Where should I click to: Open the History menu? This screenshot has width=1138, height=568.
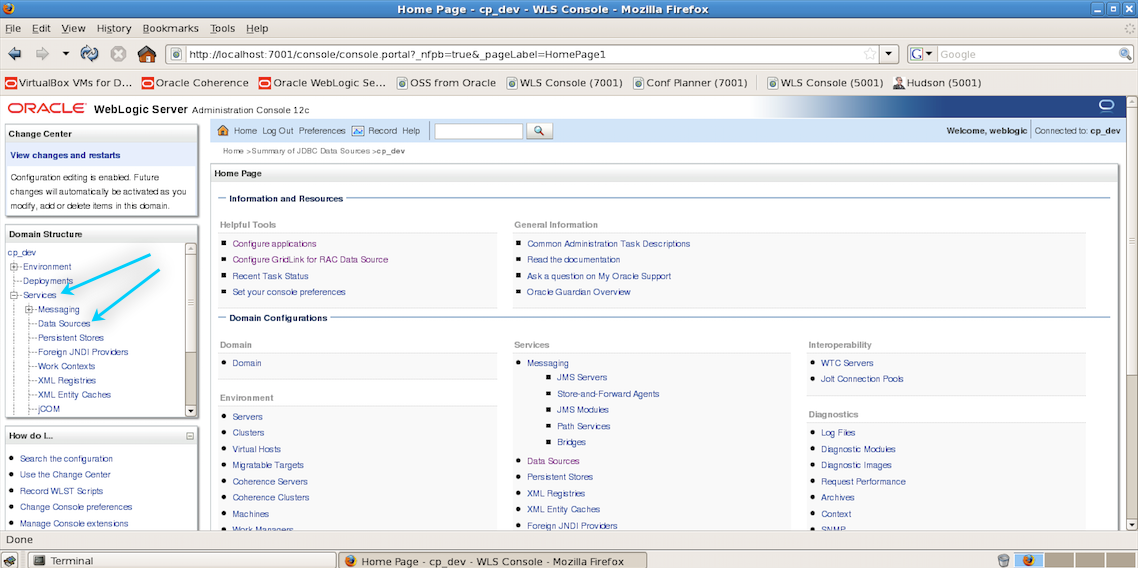[x=114, y=29]
